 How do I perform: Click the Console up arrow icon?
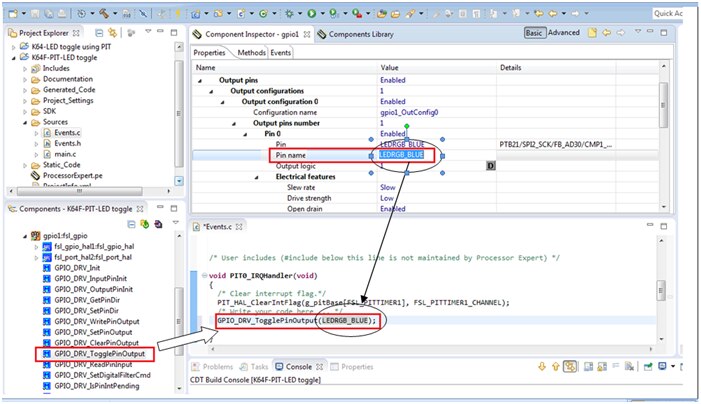tap(555, 367)
